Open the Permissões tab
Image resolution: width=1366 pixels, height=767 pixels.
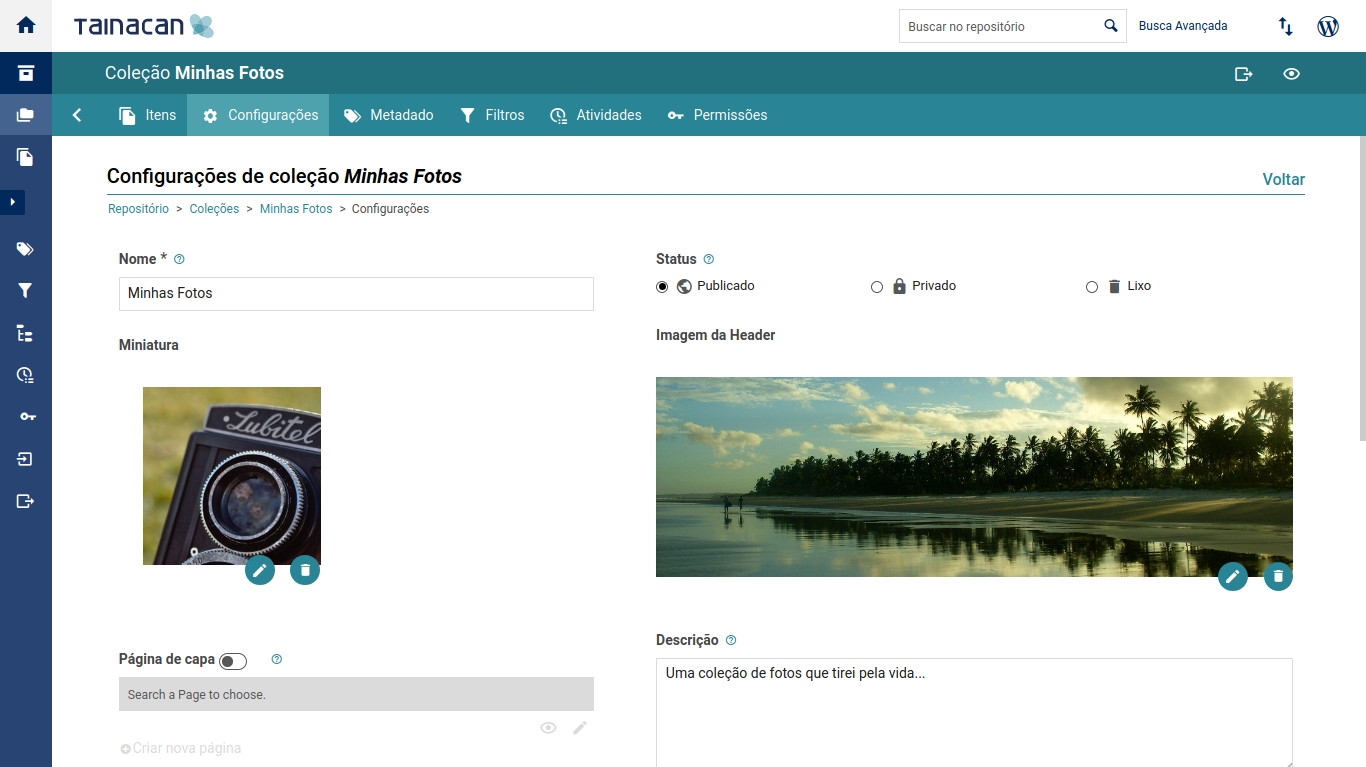(717, 115)
